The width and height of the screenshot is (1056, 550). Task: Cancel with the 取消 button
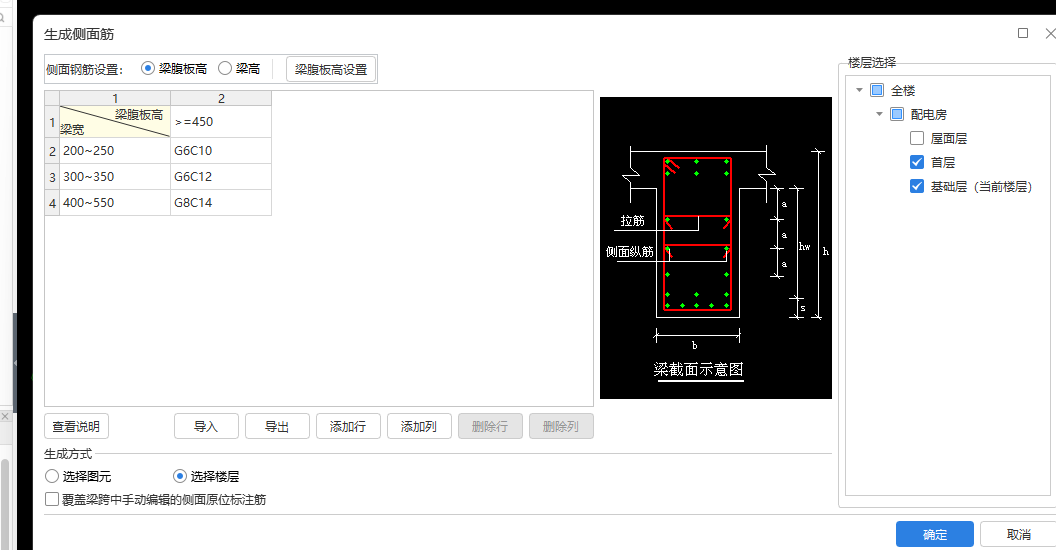[1019, 535]
